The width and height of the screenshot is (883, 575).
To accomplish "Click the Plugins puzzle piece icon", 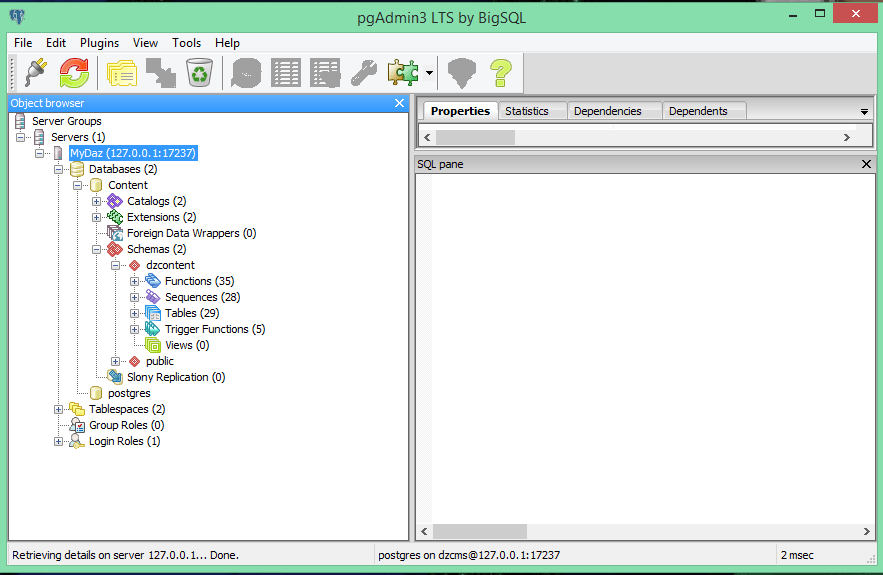I will pos(403,73).
